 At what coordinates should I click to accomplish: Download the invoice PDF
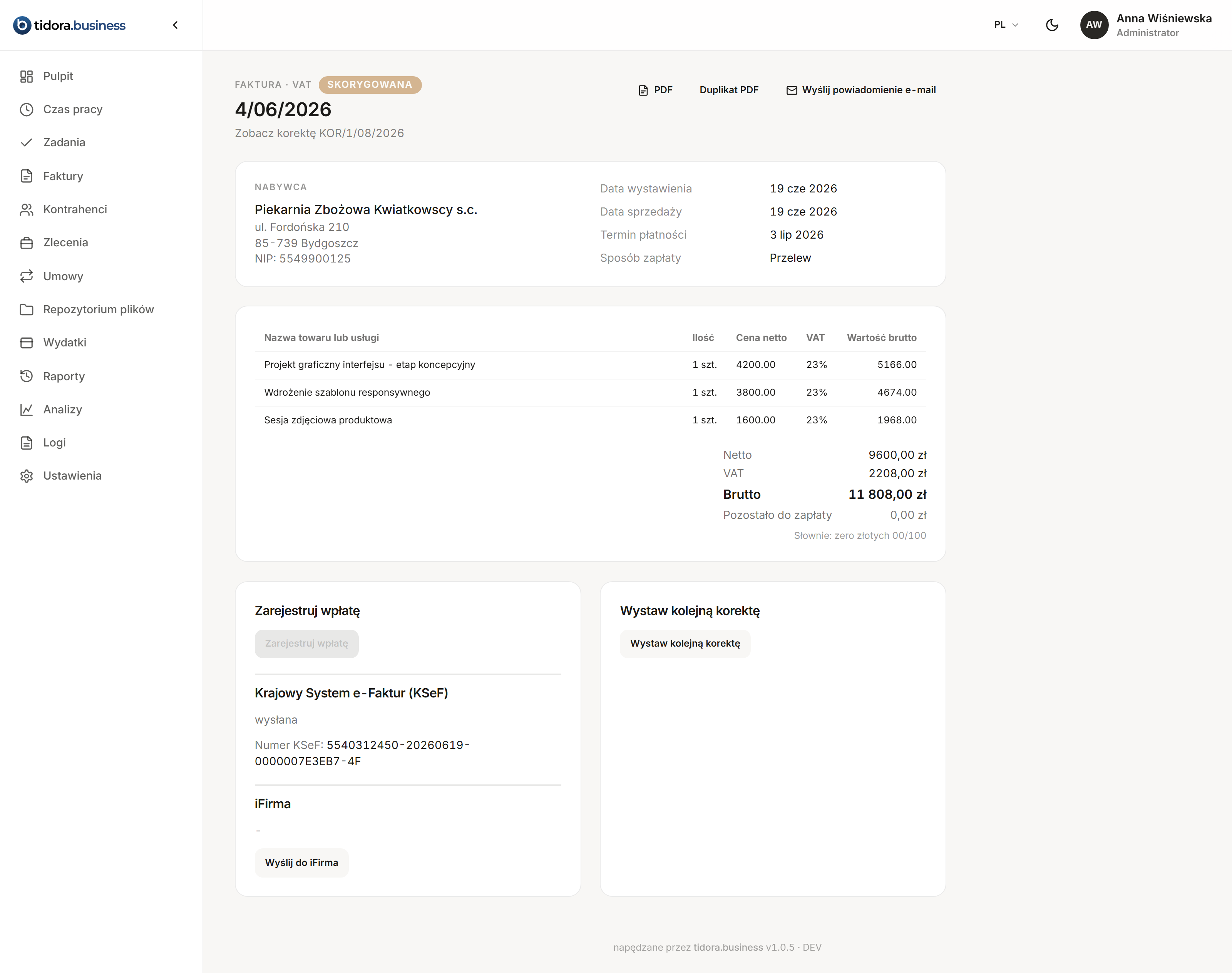655,90
